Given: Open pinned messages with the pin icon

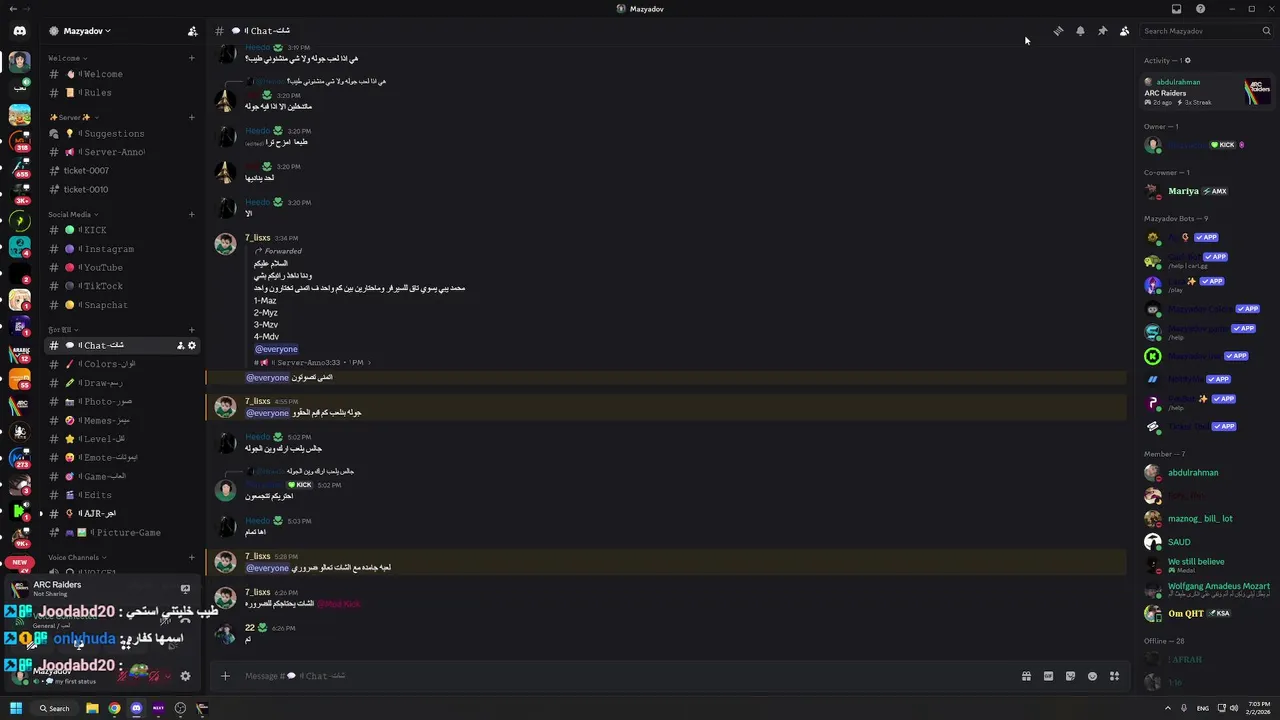Looking at the screenshot, I should (1102, 31).
